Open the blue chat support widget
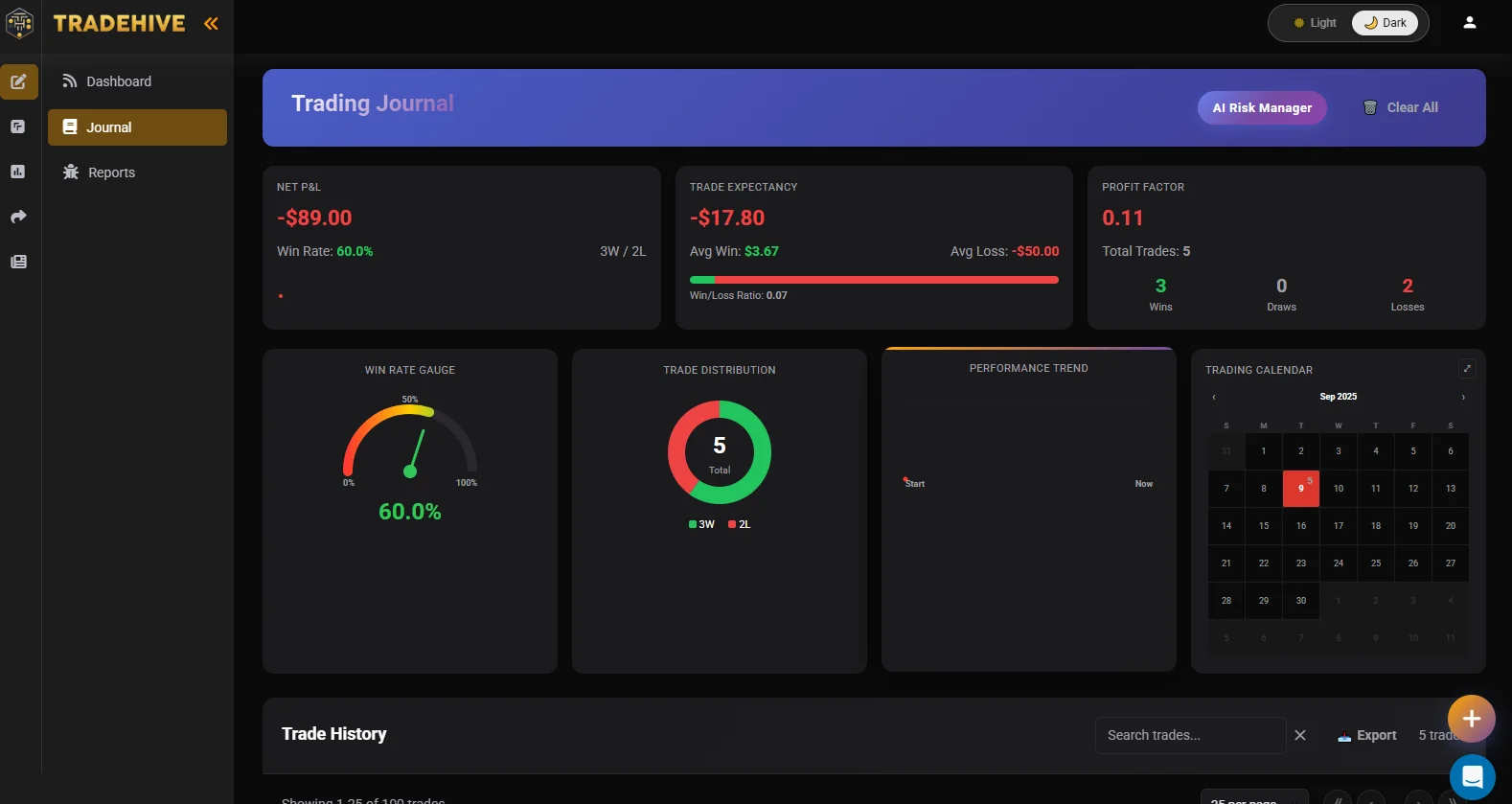Image resolution: width=1512 pixels, height=804 pixels. pos(1472,776)
